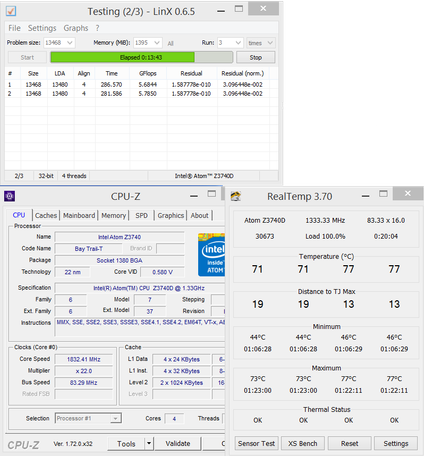Click the Stop button in LinX

point(256,57)
